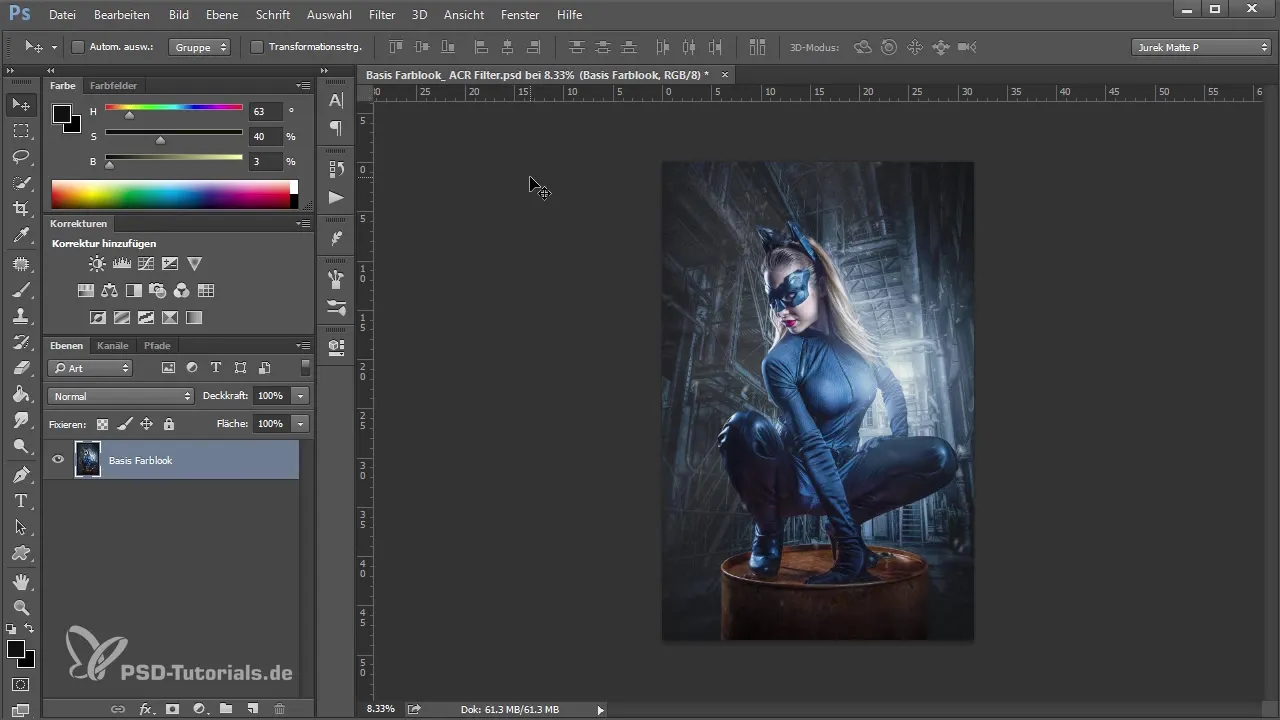The image size is (1280, 720).
Task: Click the delete layer trash icon
Action: 280,708
